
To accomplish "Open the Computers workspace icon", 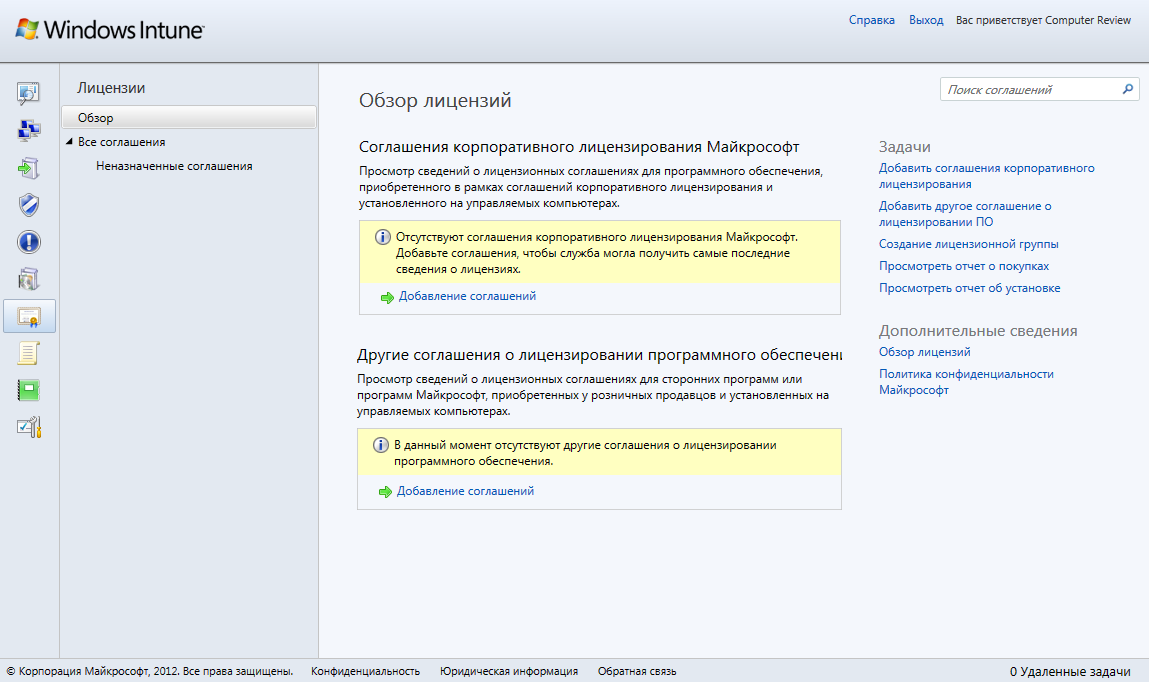I will point(29,130).
